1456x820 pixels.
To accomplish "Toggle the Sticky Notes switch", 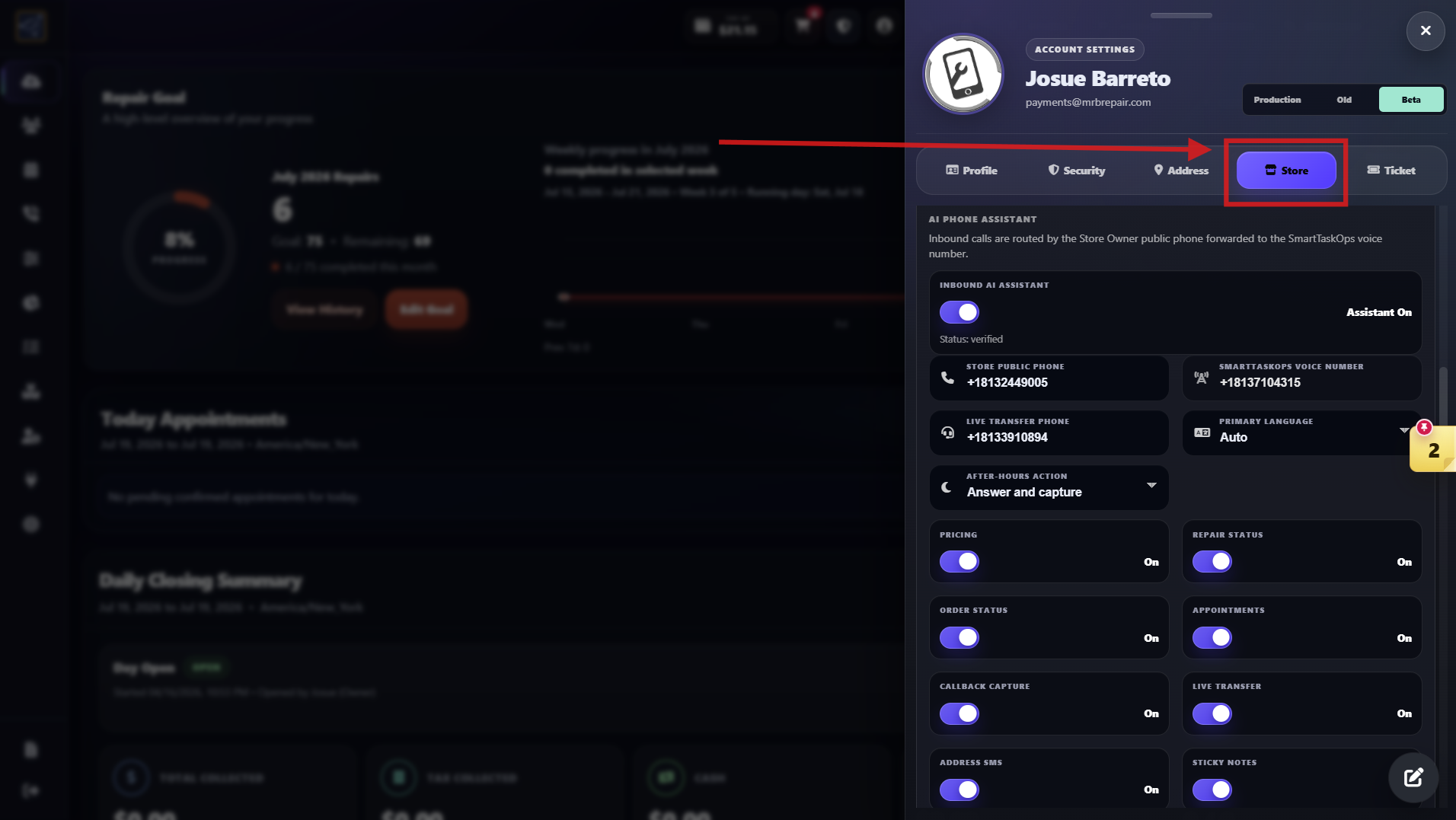I will [1212, 790].
